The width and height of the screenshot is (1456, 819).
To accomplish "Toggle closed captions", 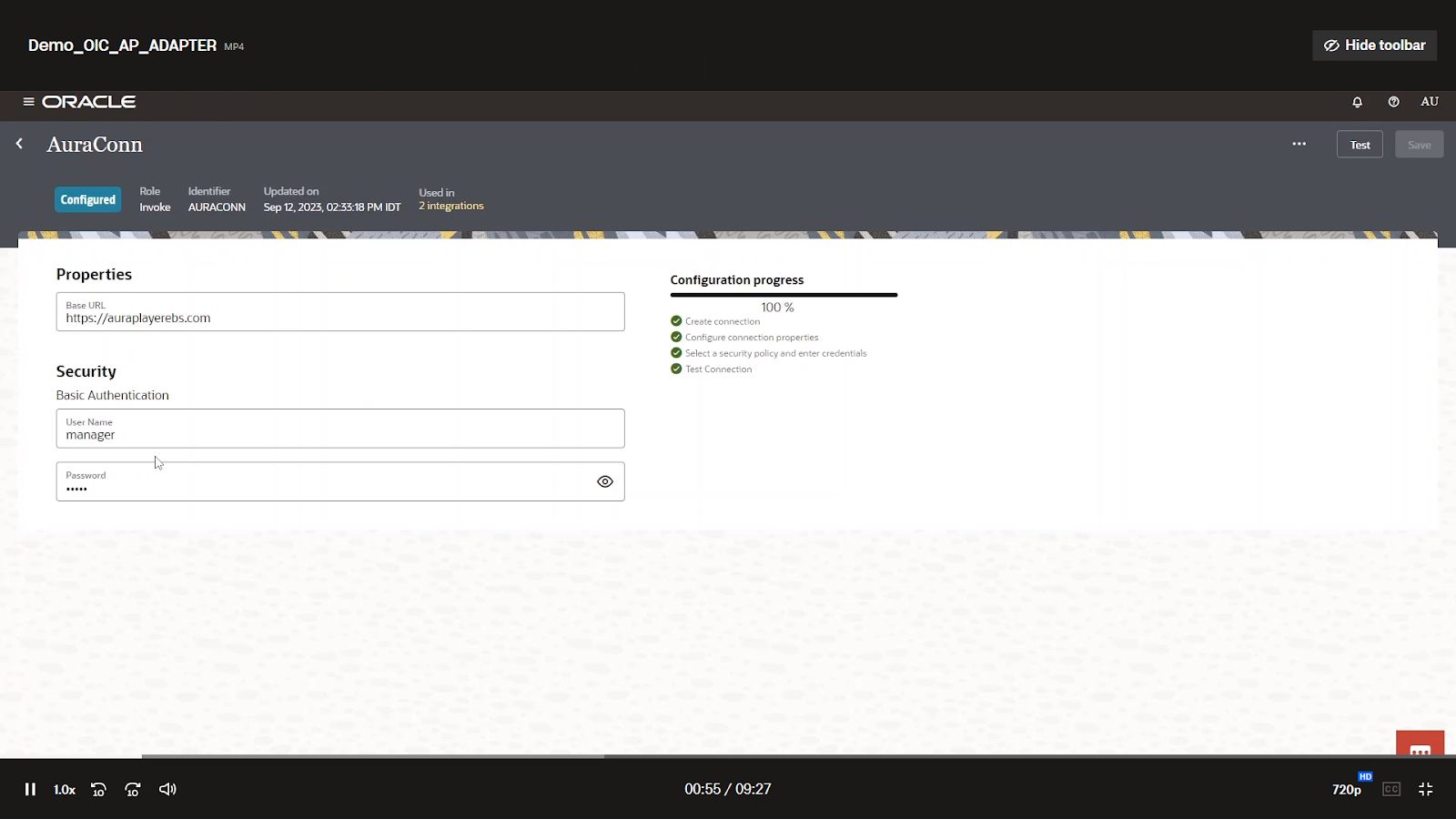I will point(1391,789).
